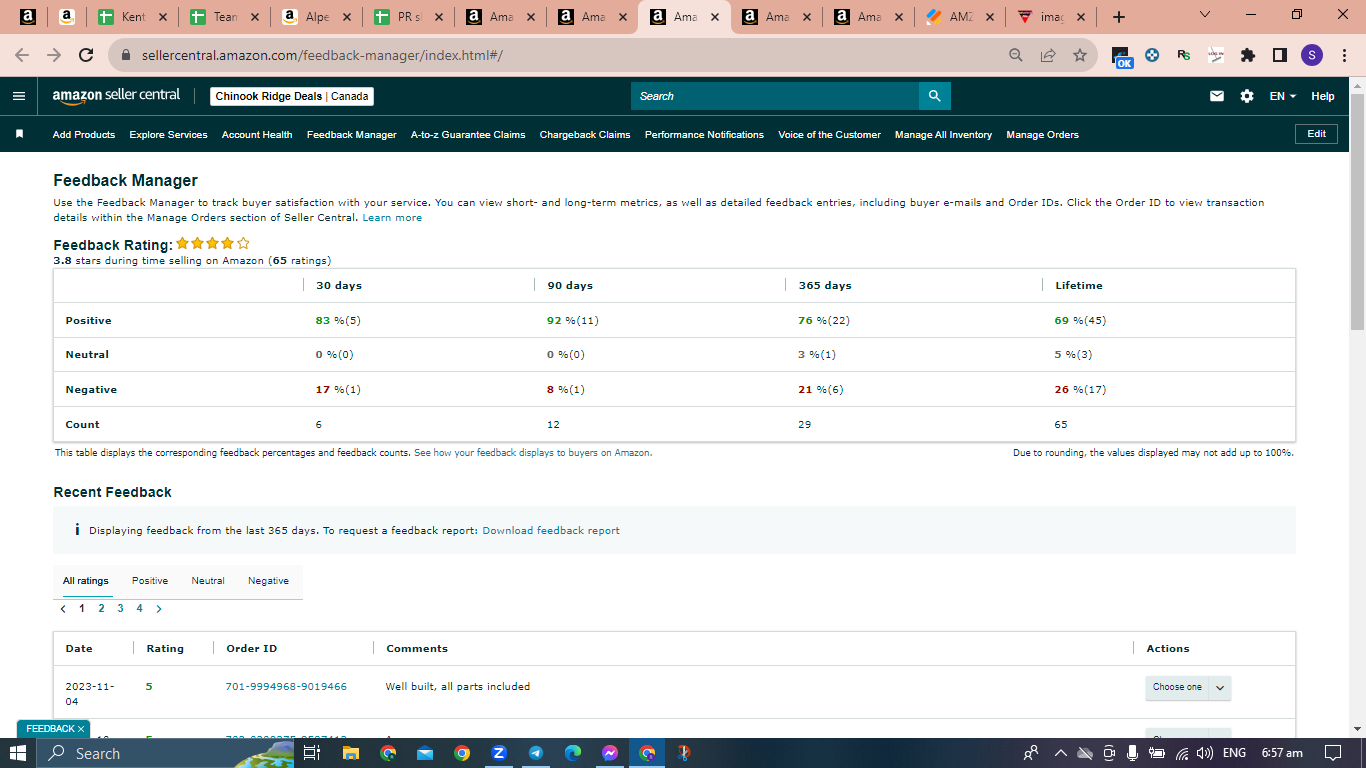Click the Windows taskbar Search box

165,753
